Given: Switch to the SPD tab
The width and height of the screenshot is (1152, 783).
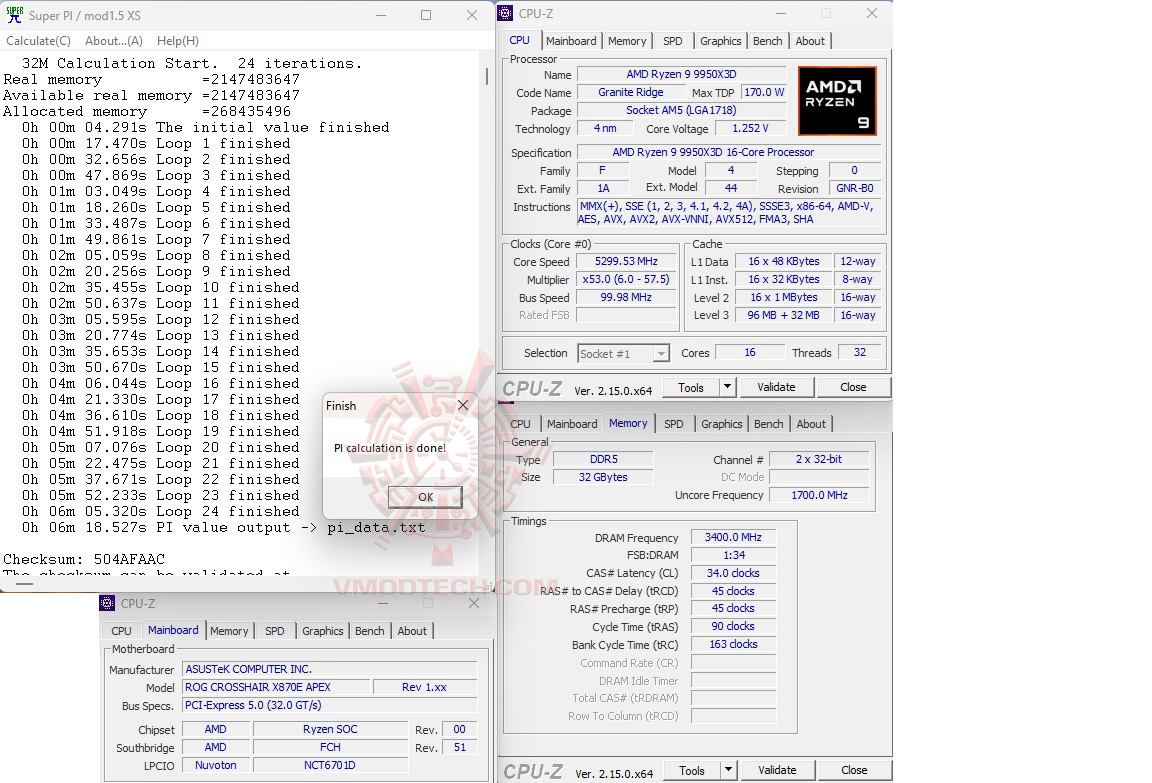Looking at the screenshot, I should 672,41.
